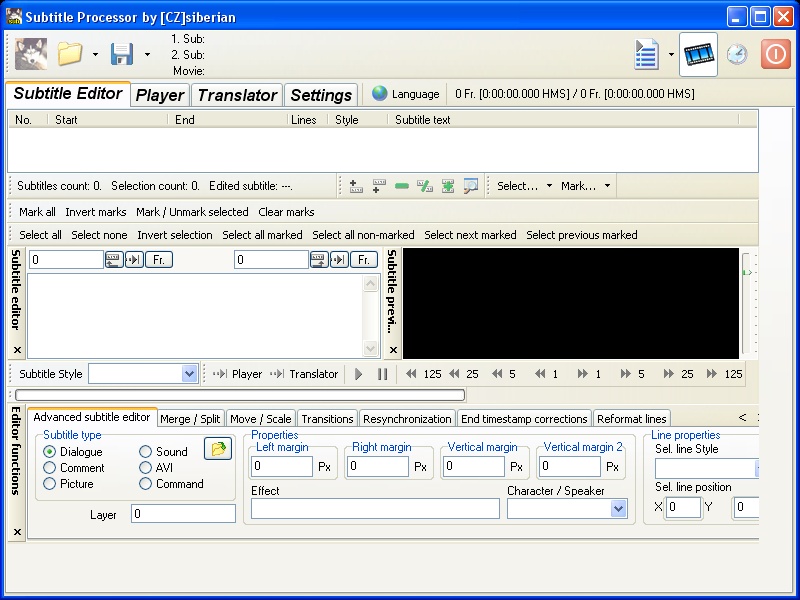Open the Select... dropdown menu

(524, 186)
